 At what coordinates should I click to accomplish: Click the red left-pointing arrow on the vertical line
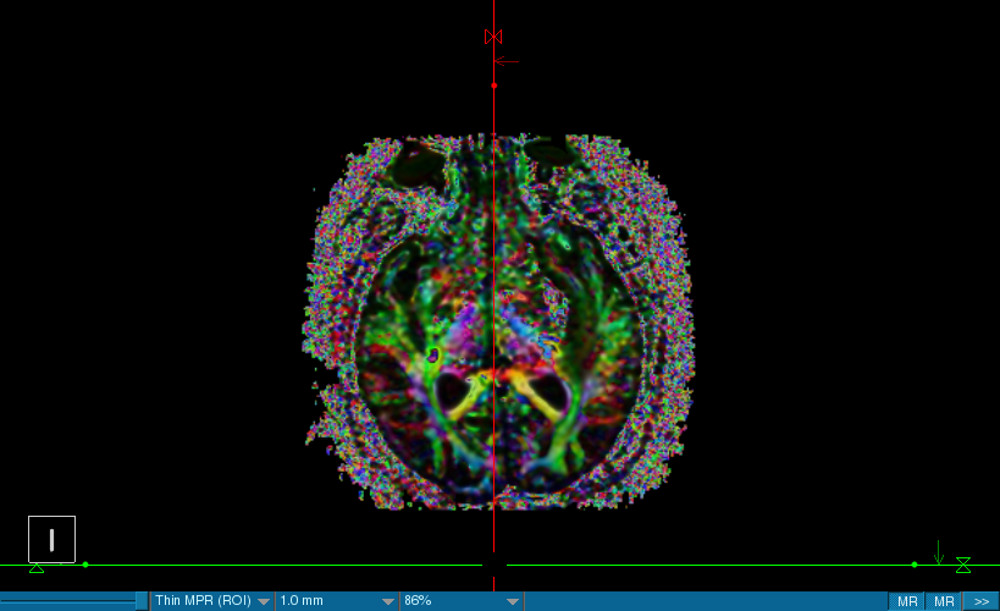pos(507,61)
